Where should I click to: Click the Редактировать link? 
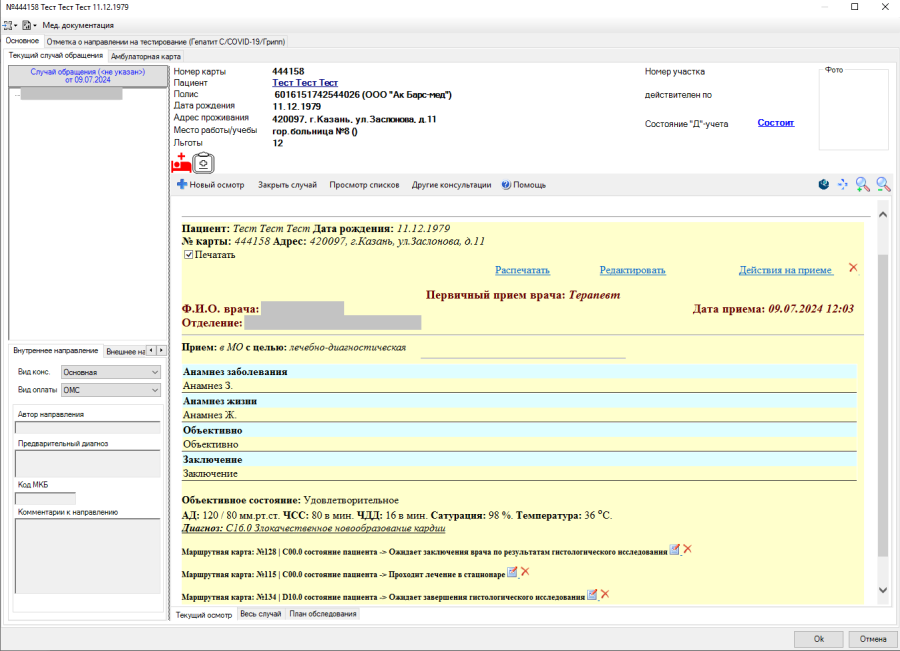(x=633, y=270)
